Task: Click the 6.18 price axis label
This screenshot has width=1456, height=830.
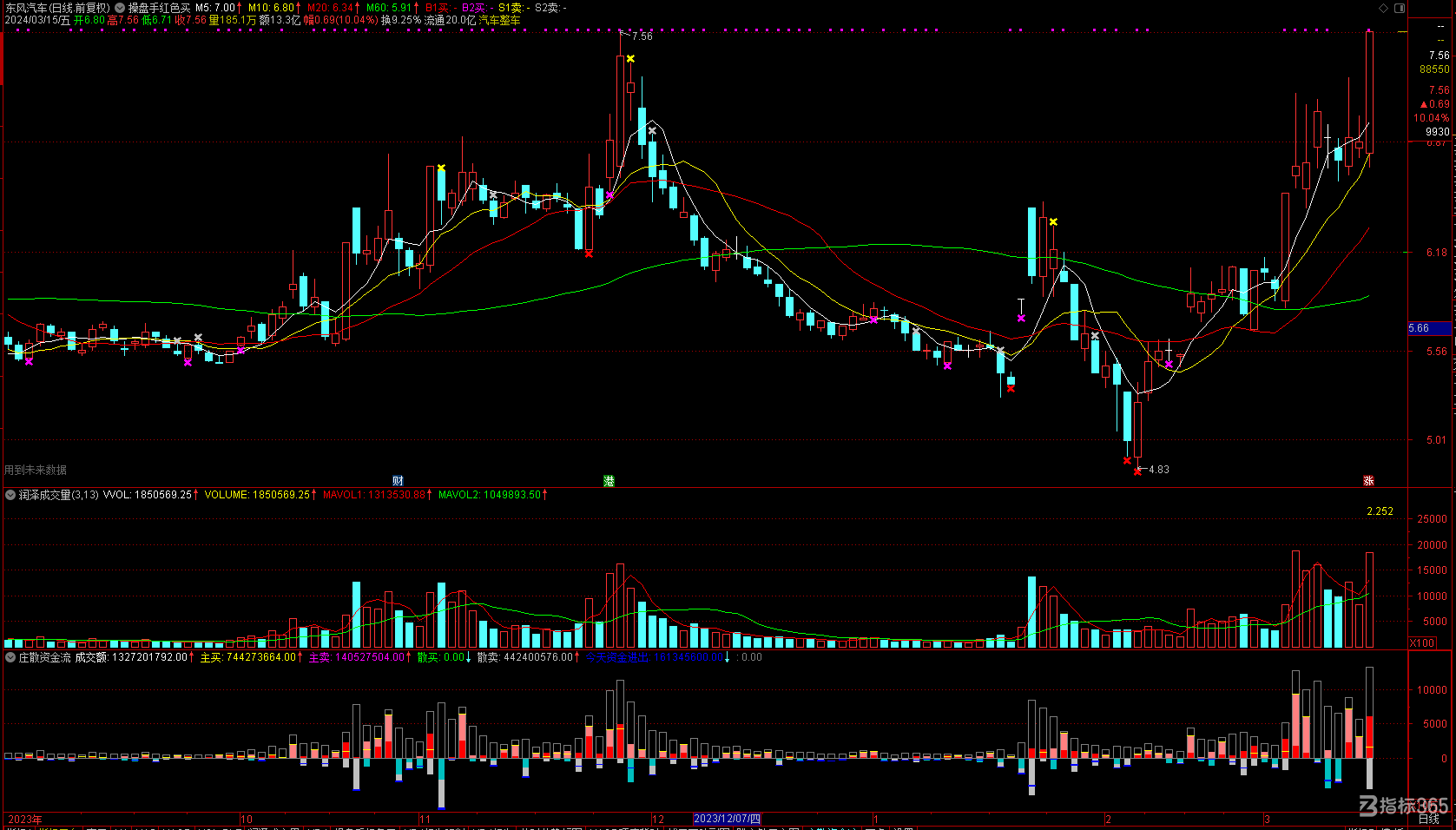Action: click(x=1437, y=253)
